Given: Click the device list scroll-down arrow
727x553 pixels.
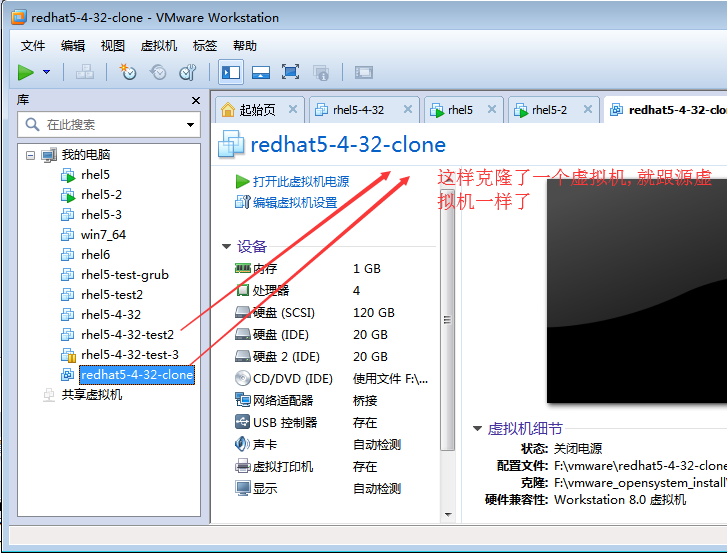Looking at the screenshot, I should [448, 514].
